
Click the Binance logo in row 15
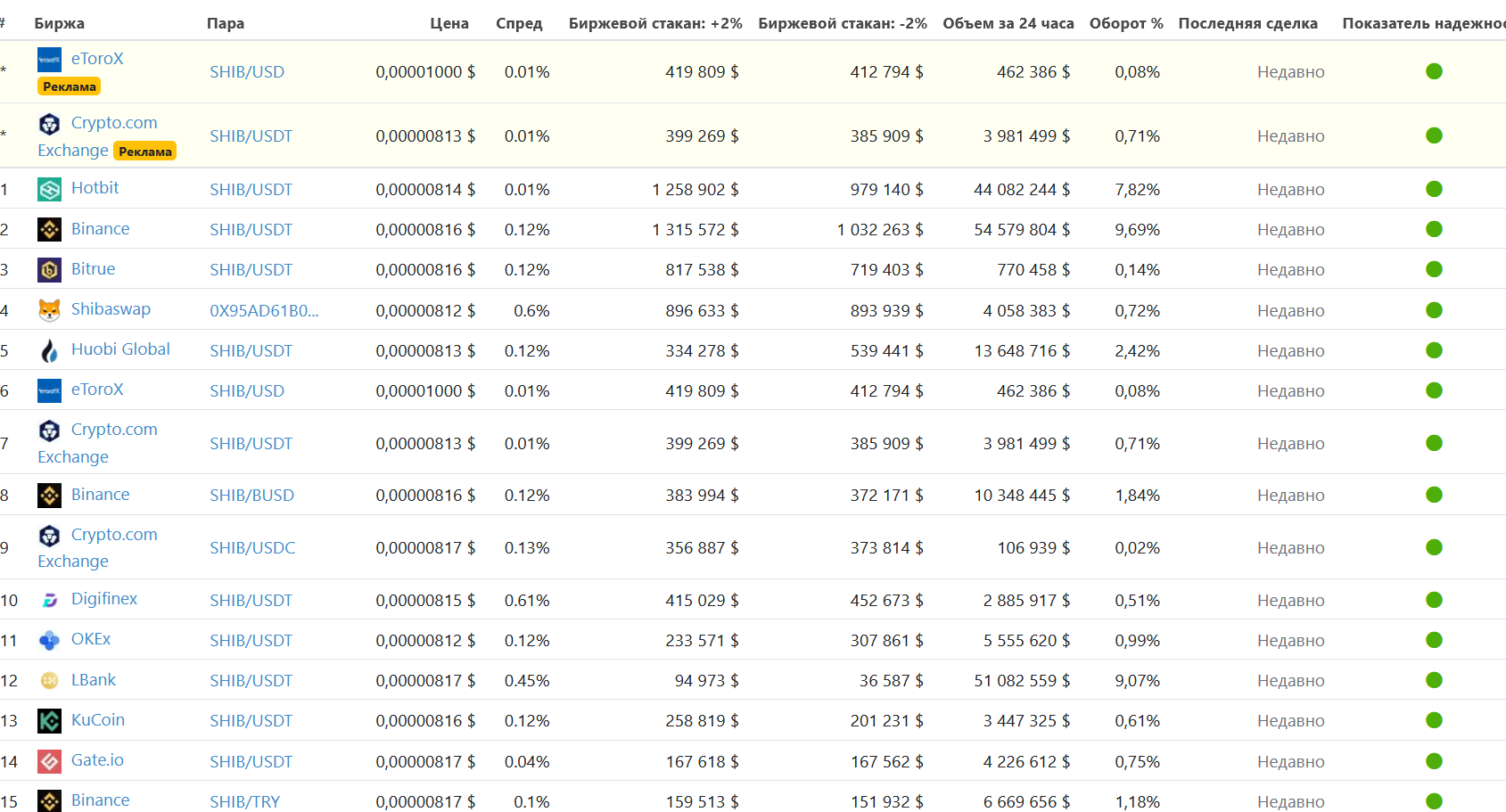pyautogui.click(x=49, y=800)
